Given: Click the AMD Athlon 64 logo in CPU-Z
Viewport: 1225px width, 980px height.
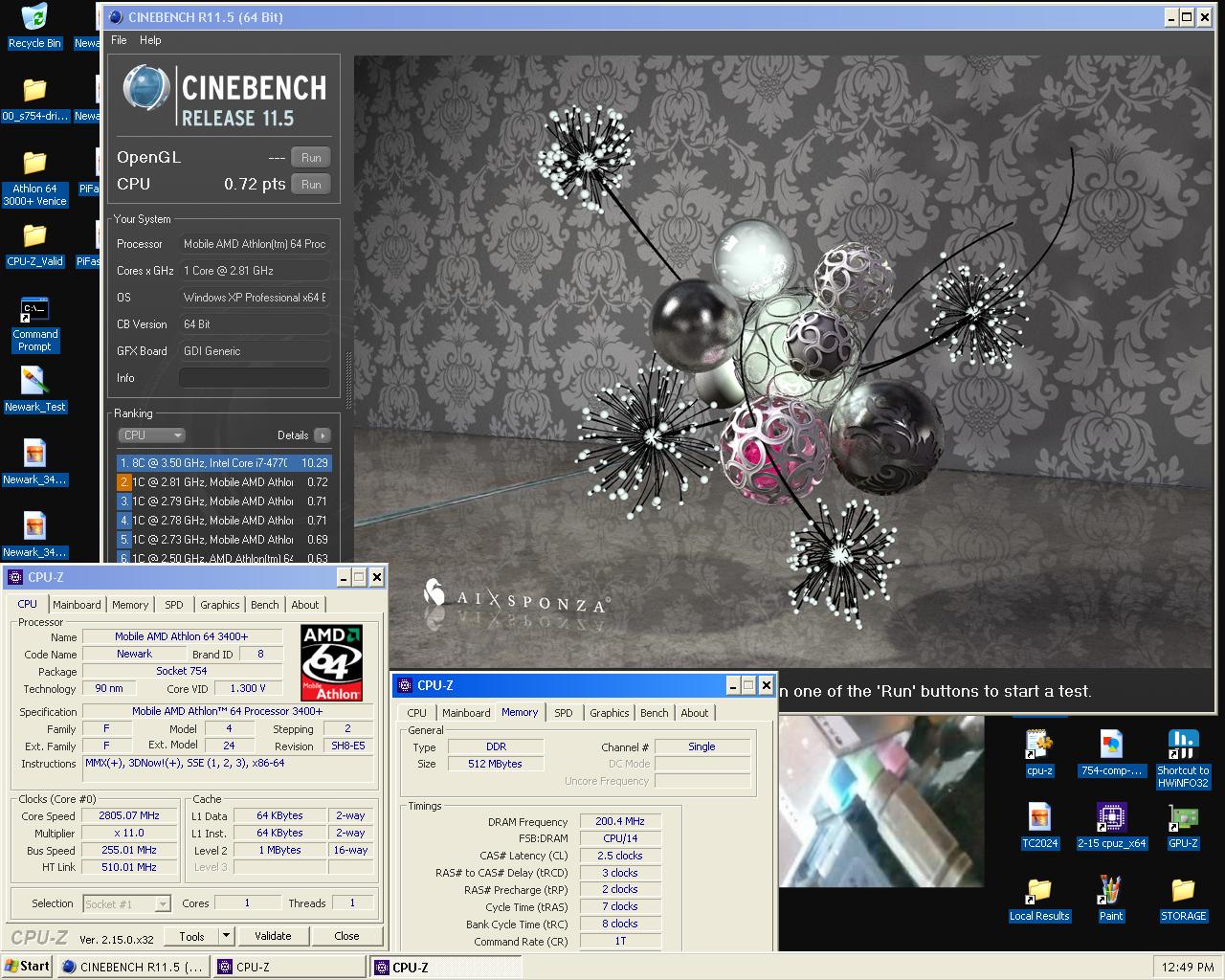Looking at the screenshot, I should click(x=331, y=662).
